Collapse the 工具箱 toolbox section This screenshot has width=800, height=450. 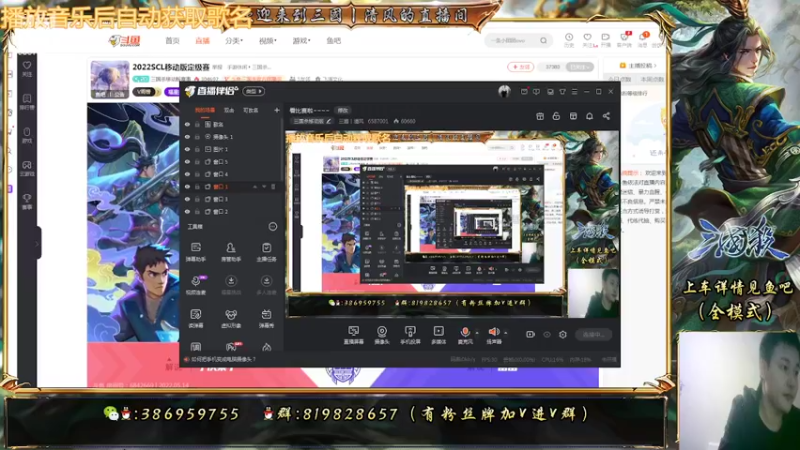point(273,227)
